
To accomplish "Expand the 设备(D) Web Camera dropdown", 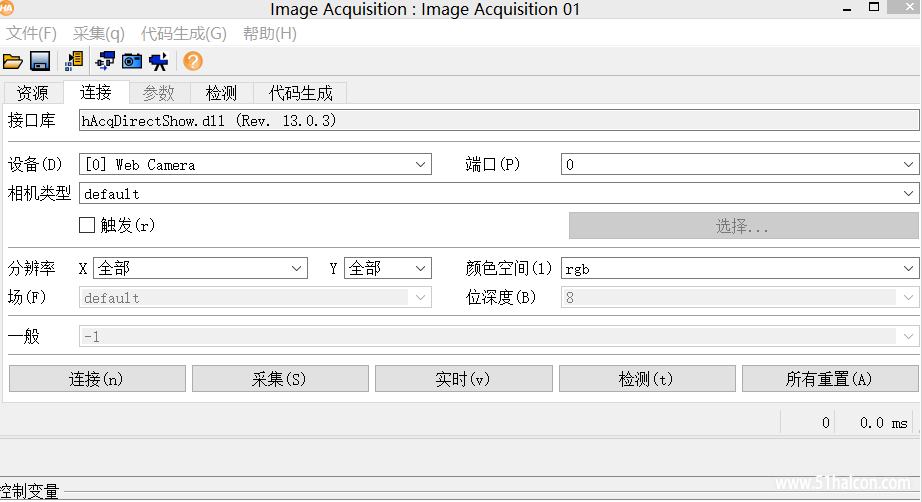I will [x=255, y=165].
